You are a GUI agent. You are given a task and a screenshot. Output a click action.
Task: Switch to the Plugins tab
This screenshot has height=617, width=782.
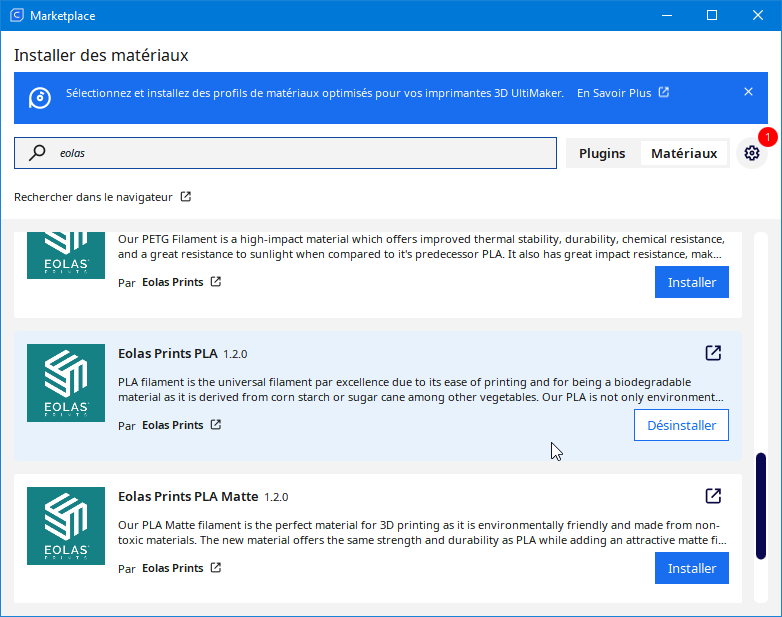(602, 154)
